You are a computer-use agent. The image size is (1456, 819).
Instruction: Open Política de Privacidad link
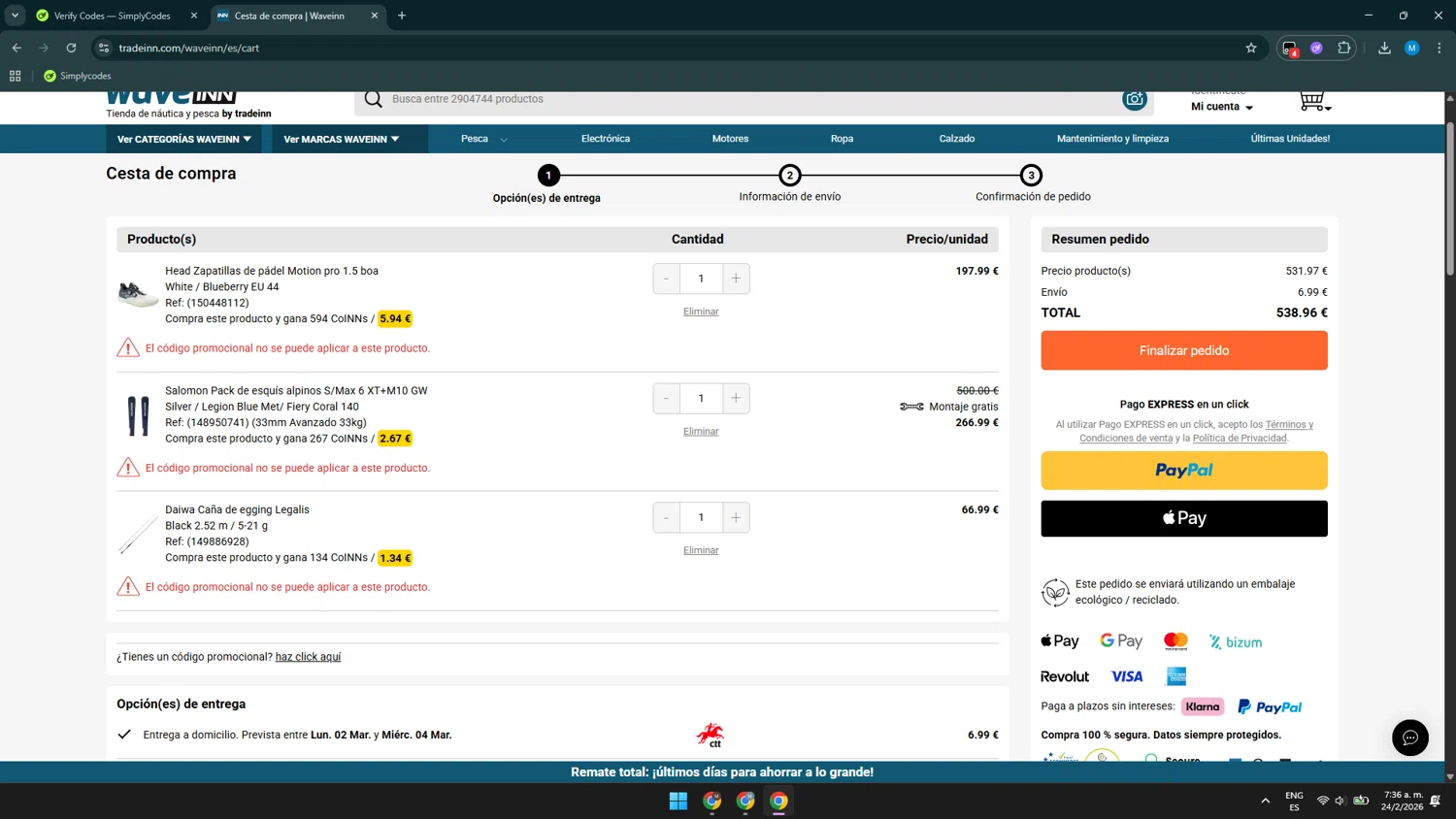click(1240, 438)
